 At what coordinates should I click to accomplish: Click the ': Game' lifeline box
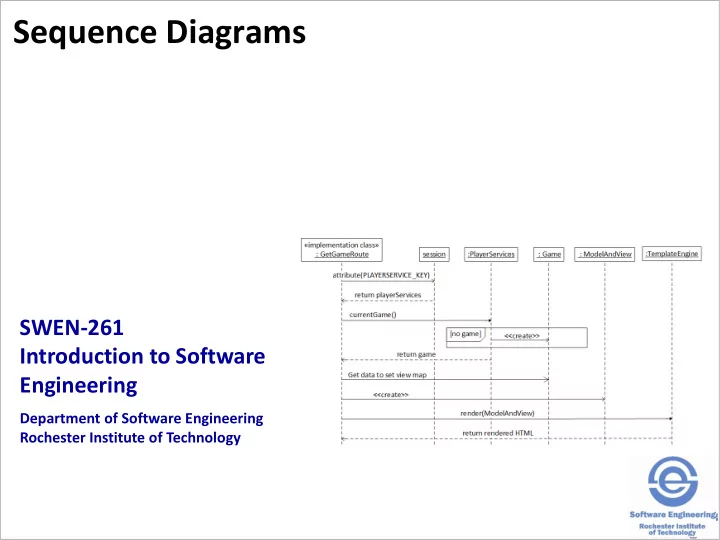click(x=549, y=254)
